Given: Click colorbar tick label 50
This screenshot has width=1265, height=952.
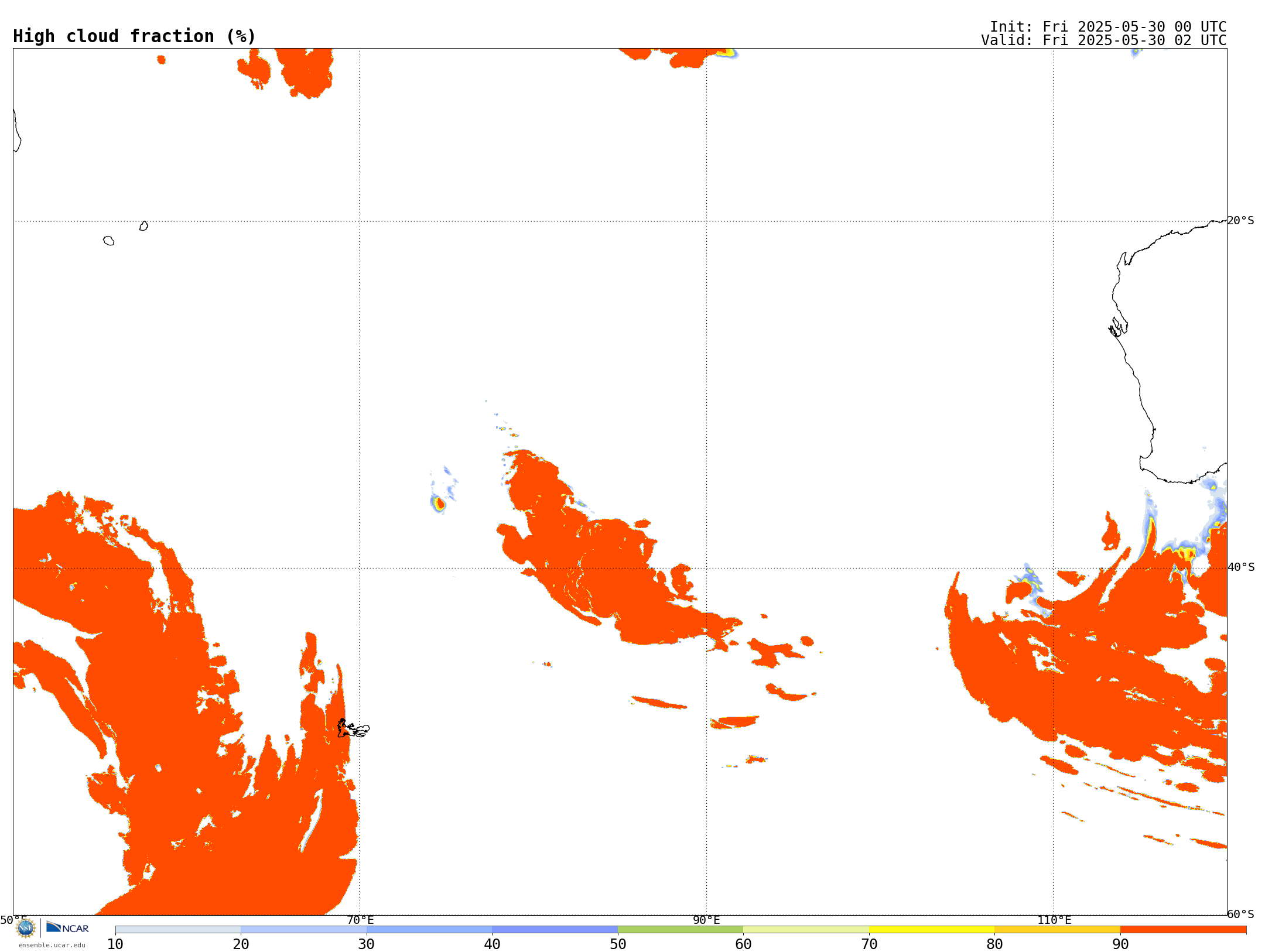Looking at the screenshot, I should [618, 944].
